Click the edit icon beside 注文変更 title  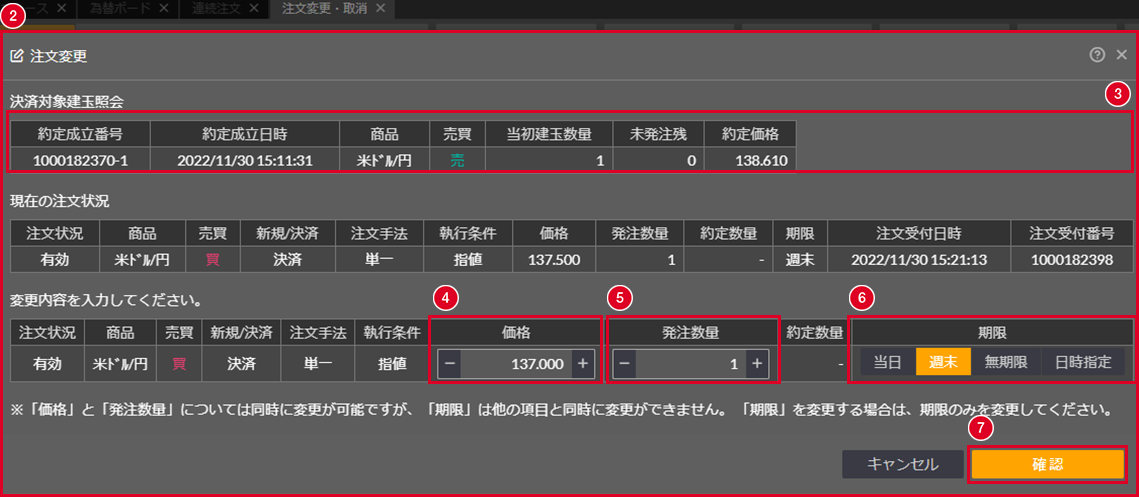click(17, 56)
